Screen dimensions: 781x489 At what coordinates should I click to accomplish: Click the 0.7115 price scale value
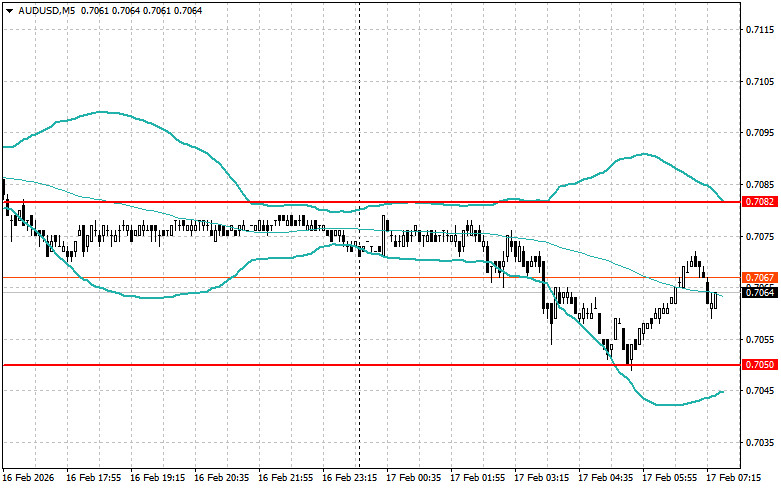761,30
